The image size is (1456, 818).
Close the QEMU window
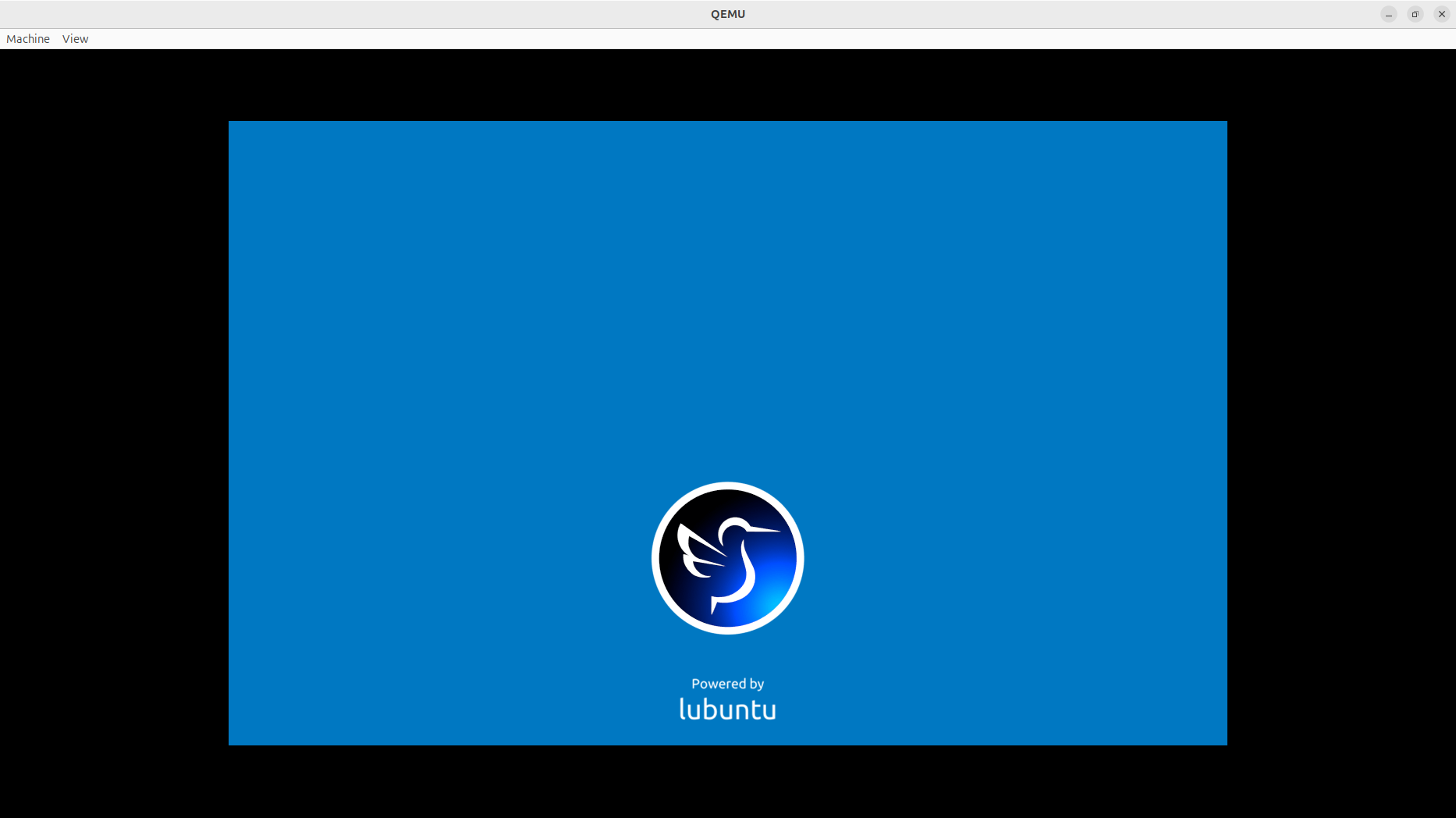click(x=1442, y=14)
